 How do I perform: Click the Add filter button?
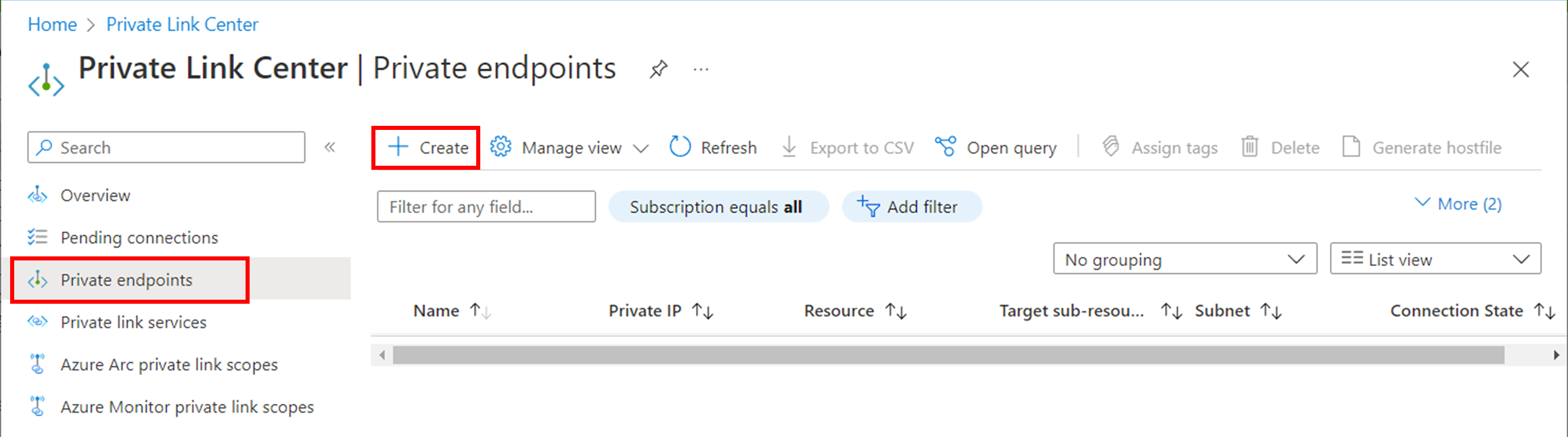[x=912, y=206]
